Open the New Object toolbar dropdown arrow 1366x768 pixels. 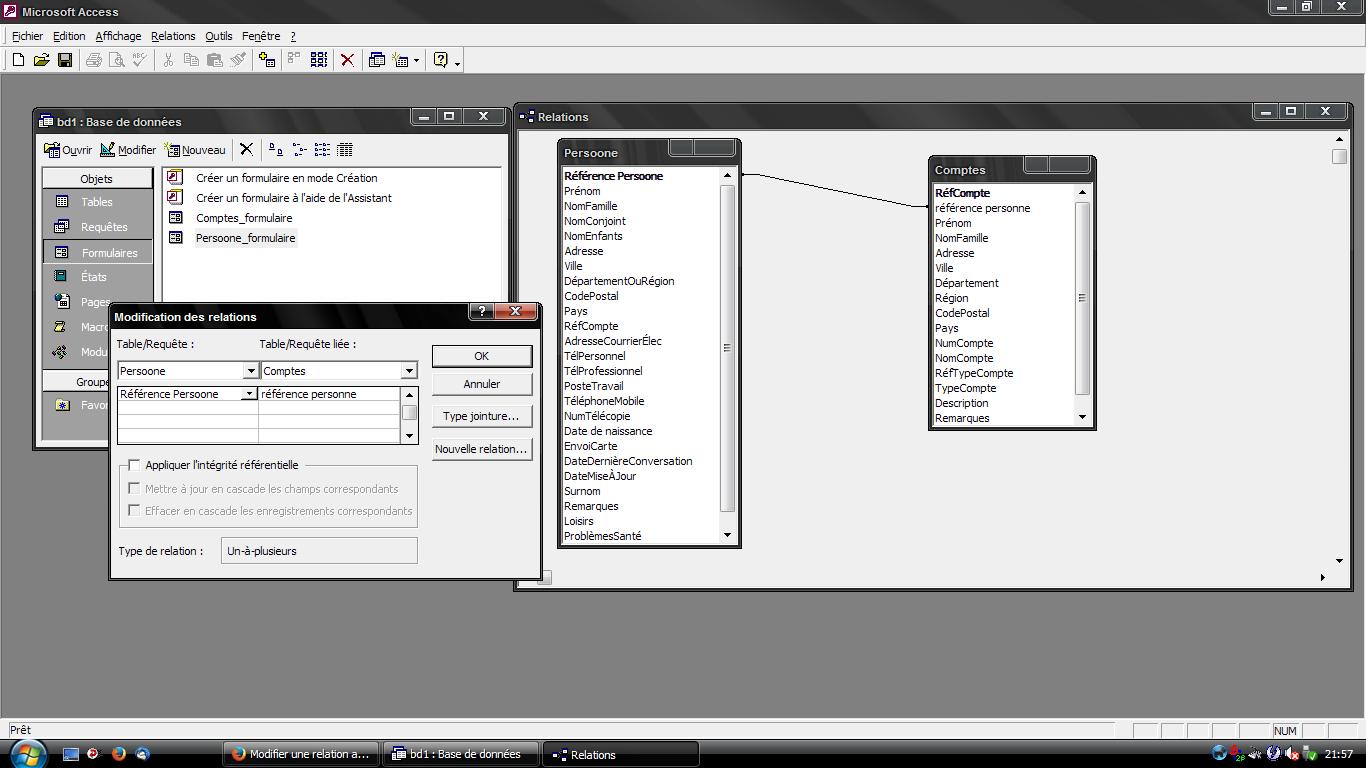click(x=416, y=61)
